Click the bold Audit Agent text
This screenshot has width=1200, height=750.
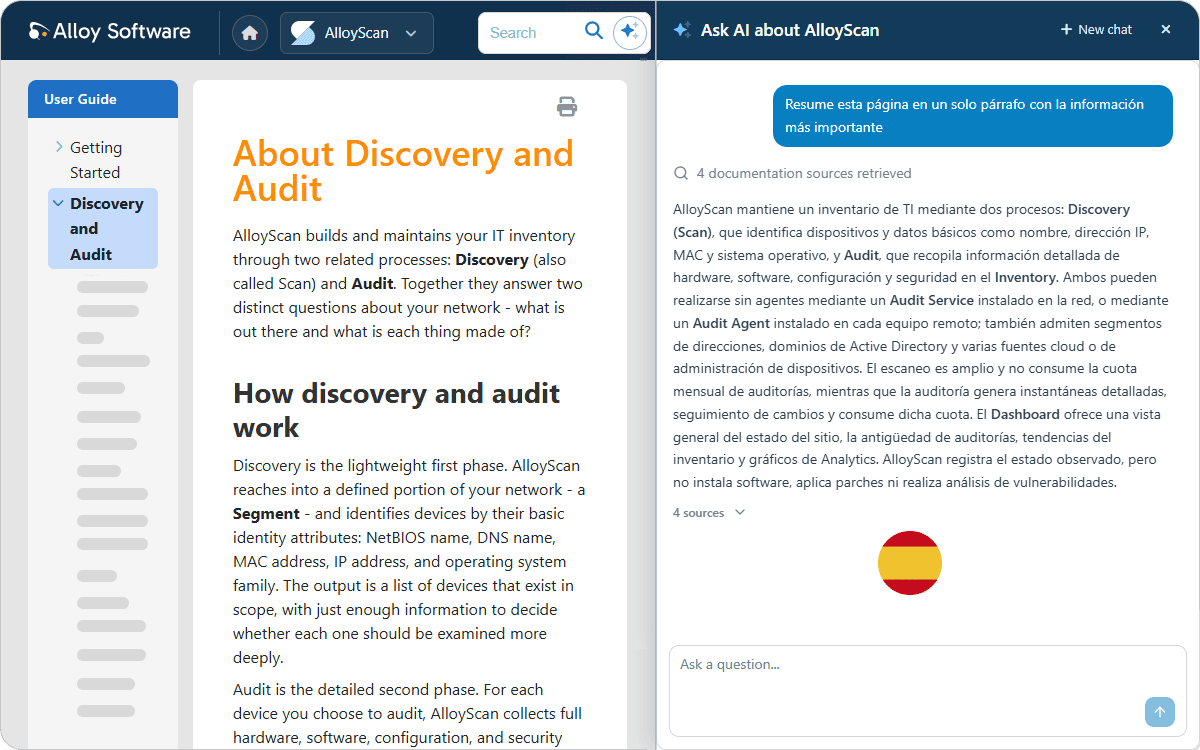pyautogui.click(x=731, y=323)
